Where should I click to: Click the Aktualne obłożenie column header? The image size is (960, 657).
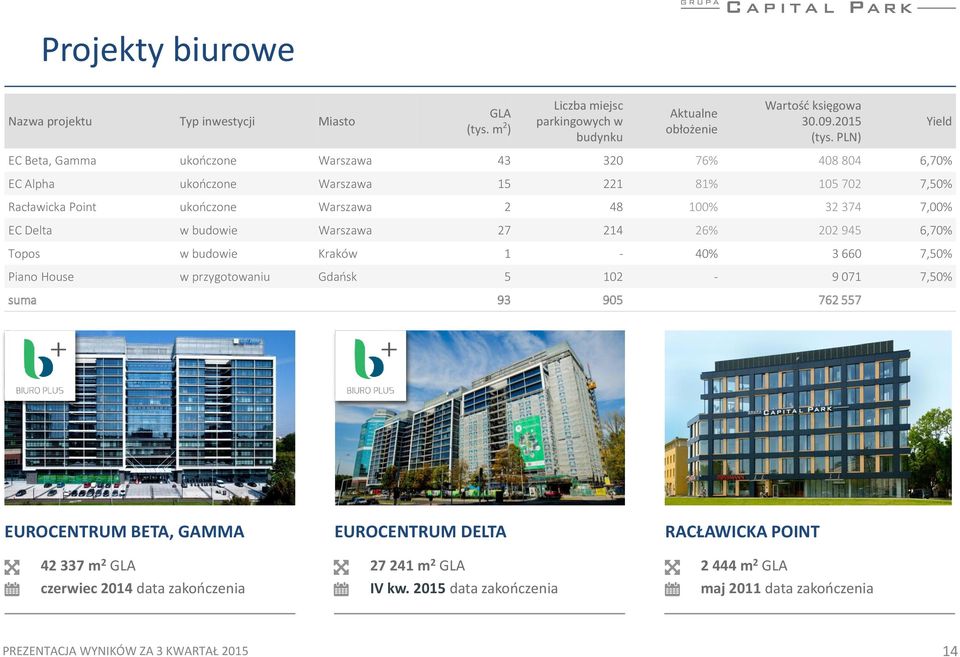pyautogui.click(x=692, y=121)
